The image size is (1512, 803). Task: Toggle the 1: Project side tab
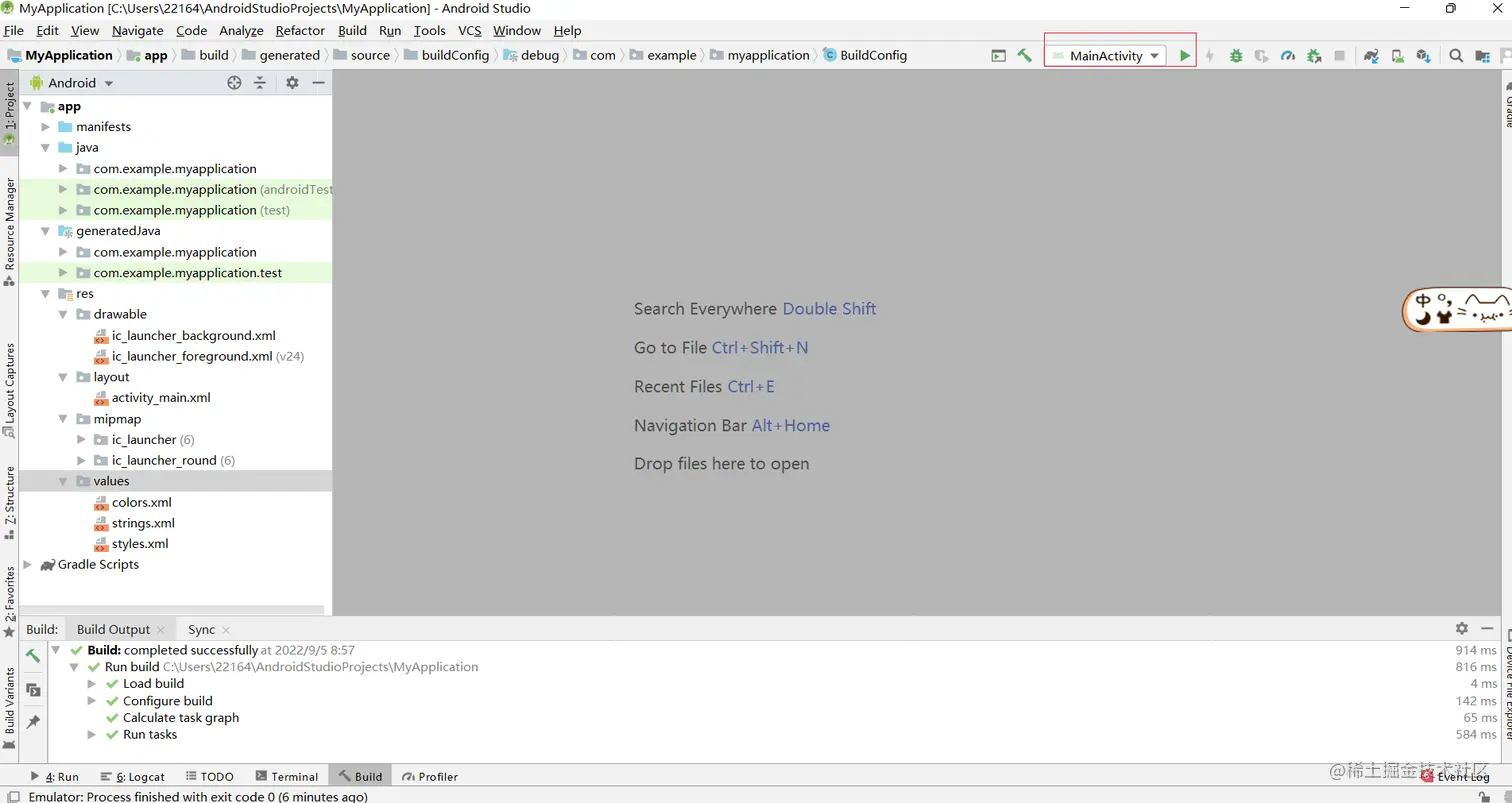point(10,113)
